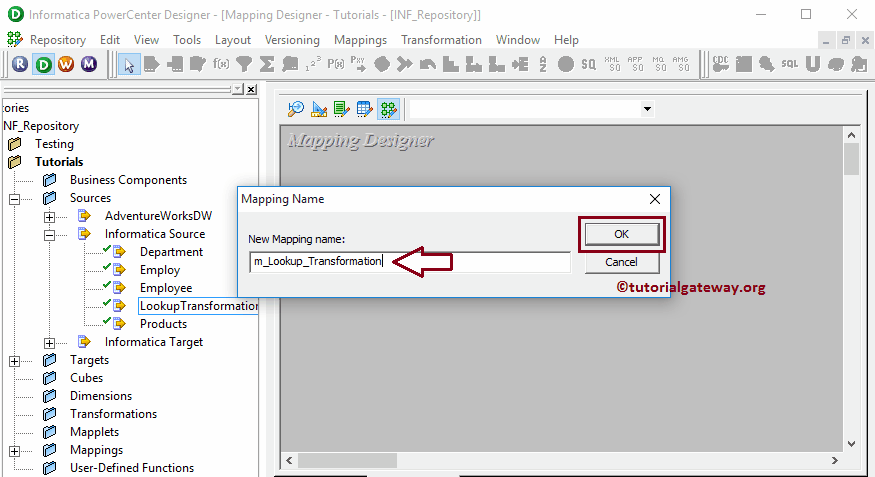Open the Repository menu
875x477 pixels.
[58, 40]
